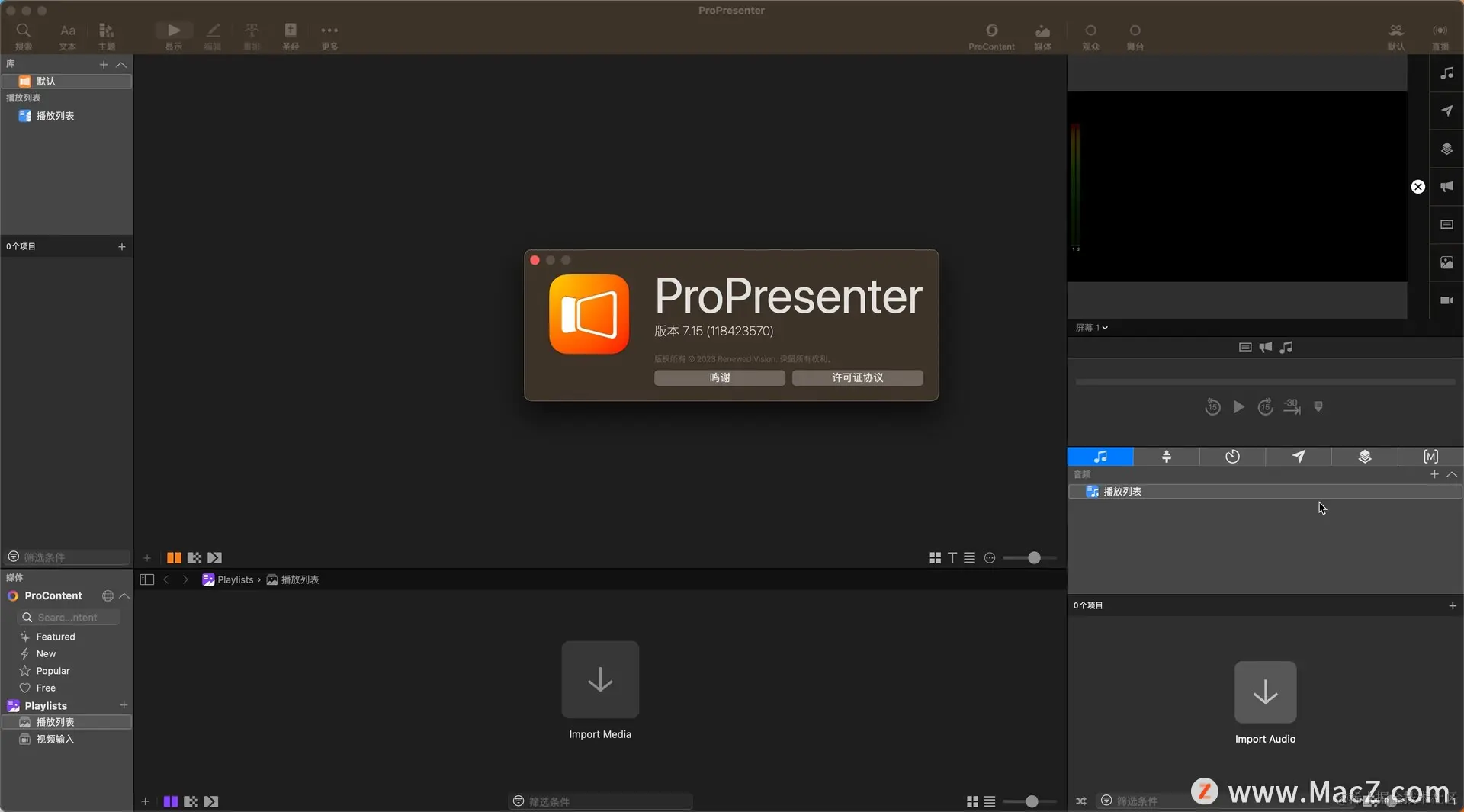Image resolution: width=1464 pixels, height=812 pixels.
Task: Click the 直播 live broadcast icon
Action: 1440,35
